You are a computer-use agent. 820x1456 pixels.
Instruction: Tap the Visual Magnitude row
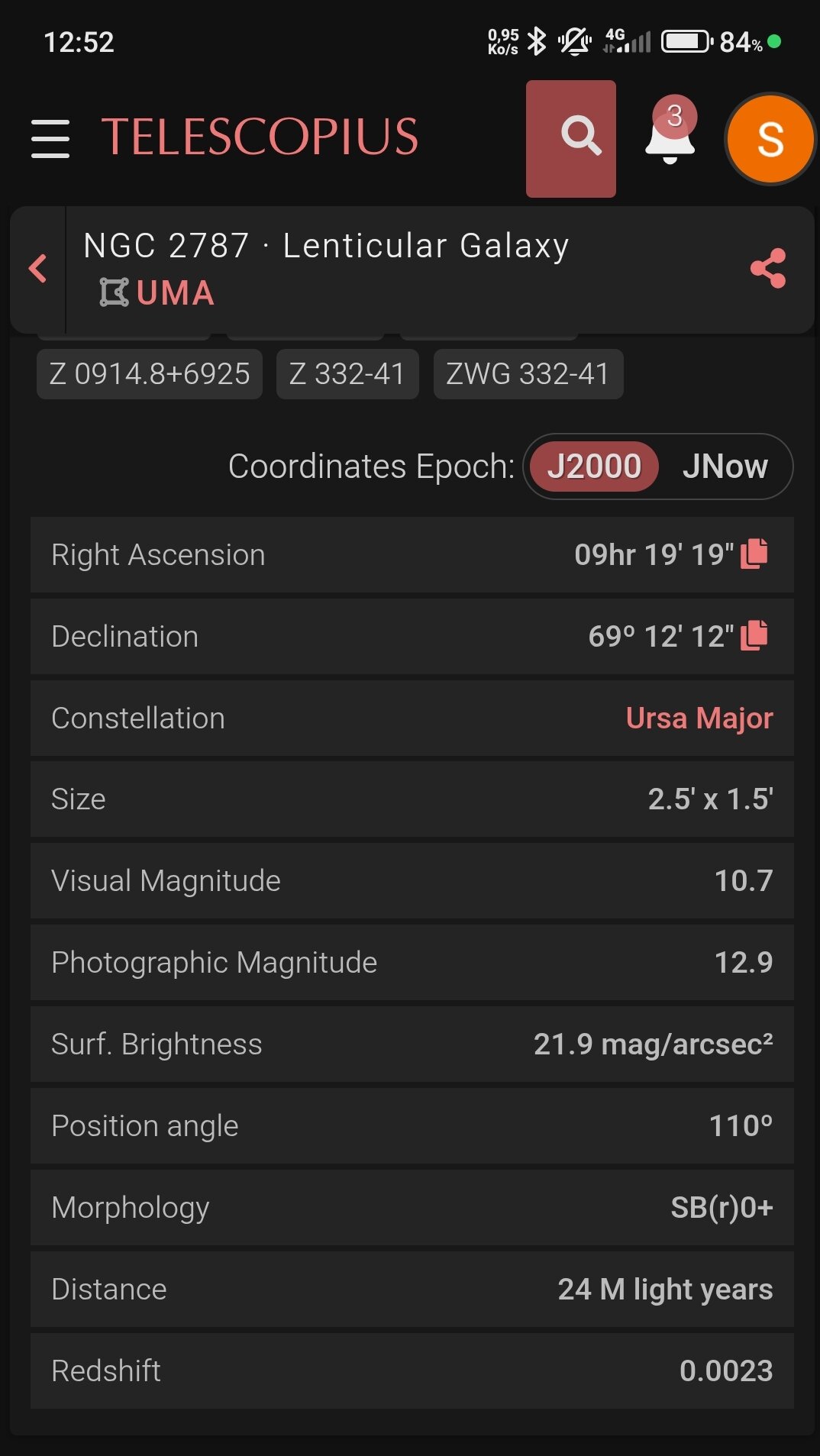tap(412, 881)
